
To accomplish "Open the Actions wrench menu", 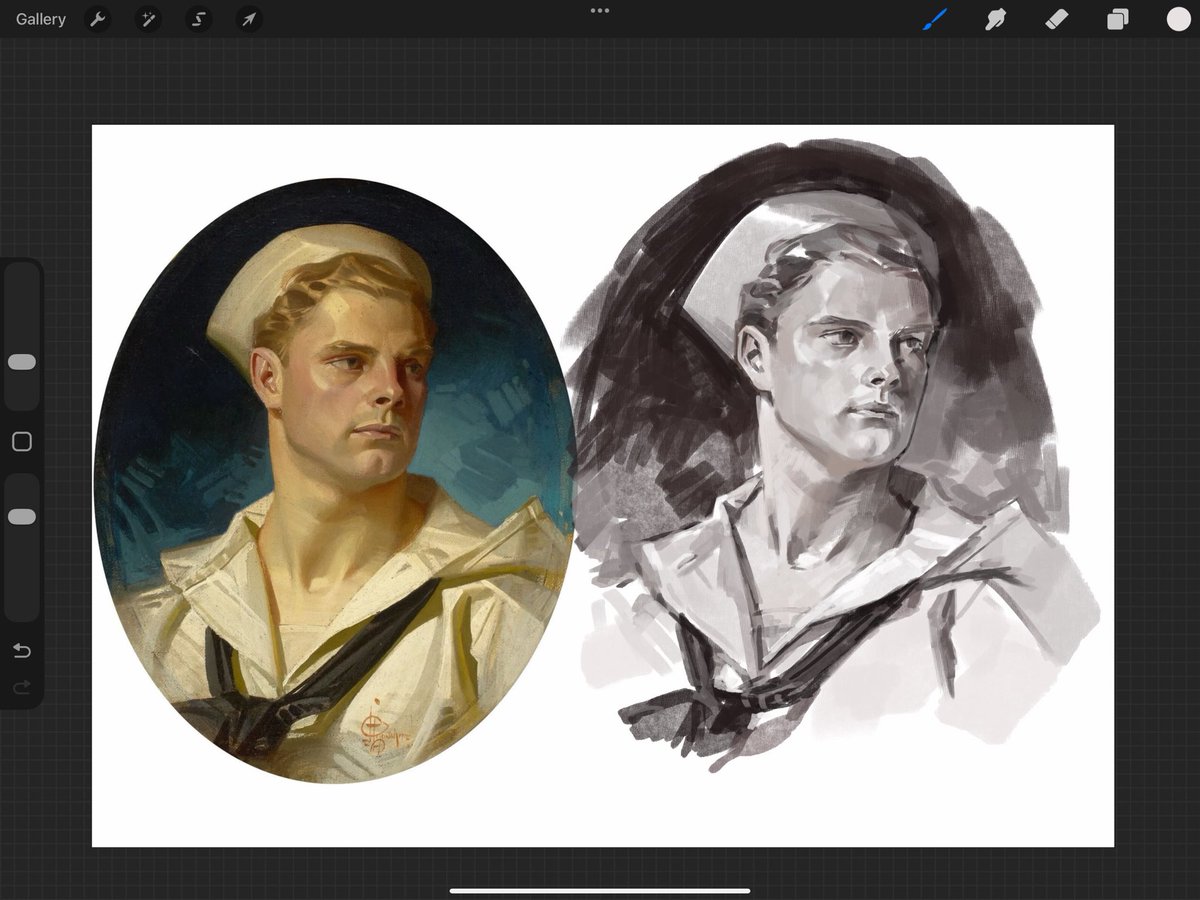I will (x=97, y=19).
